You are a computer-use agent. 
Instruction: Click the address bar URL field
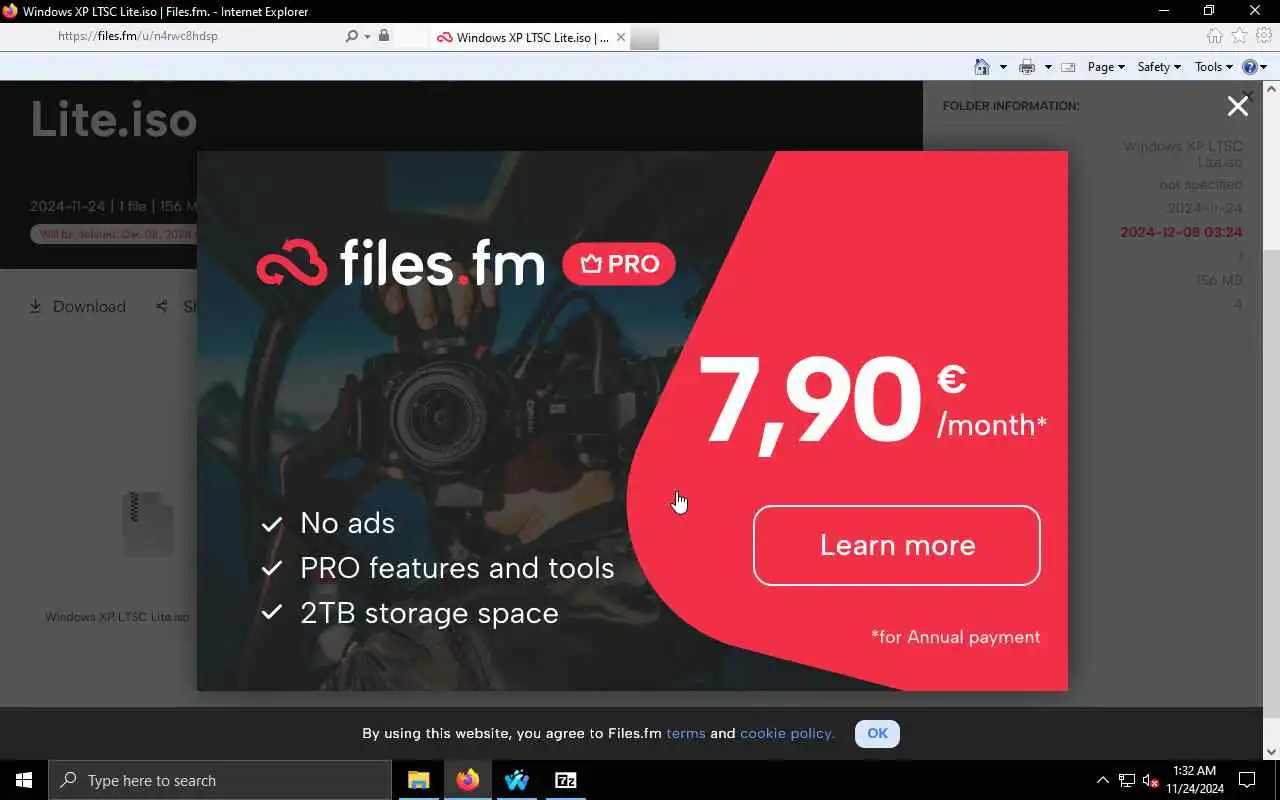(198, 36)
